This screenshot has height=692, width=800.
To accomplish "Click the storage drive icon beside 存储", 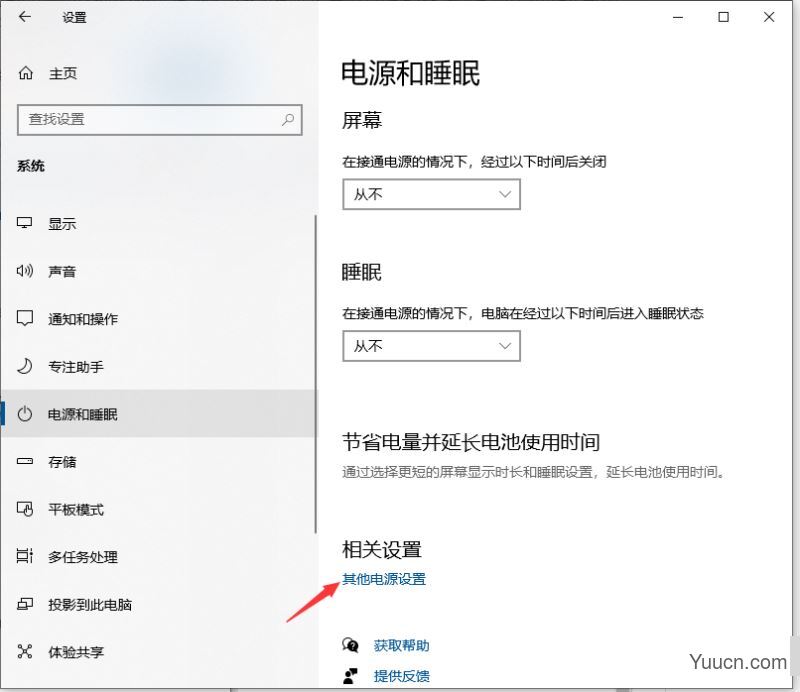I will (x=24, y=461).
